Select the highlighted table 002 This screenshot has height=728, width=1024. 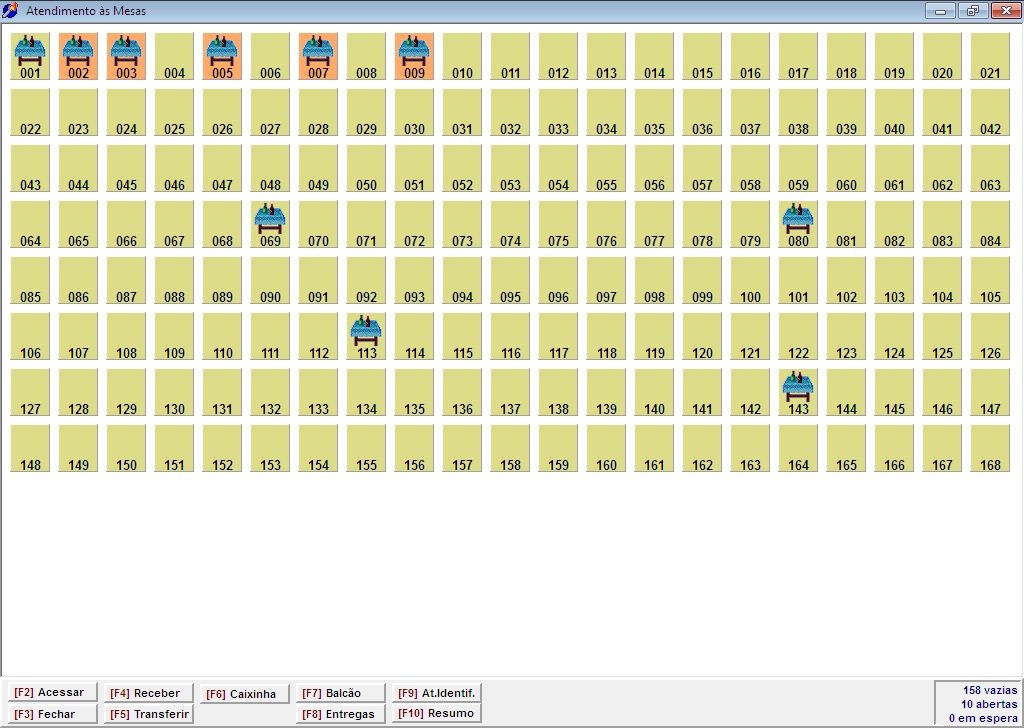pos(78,56)
